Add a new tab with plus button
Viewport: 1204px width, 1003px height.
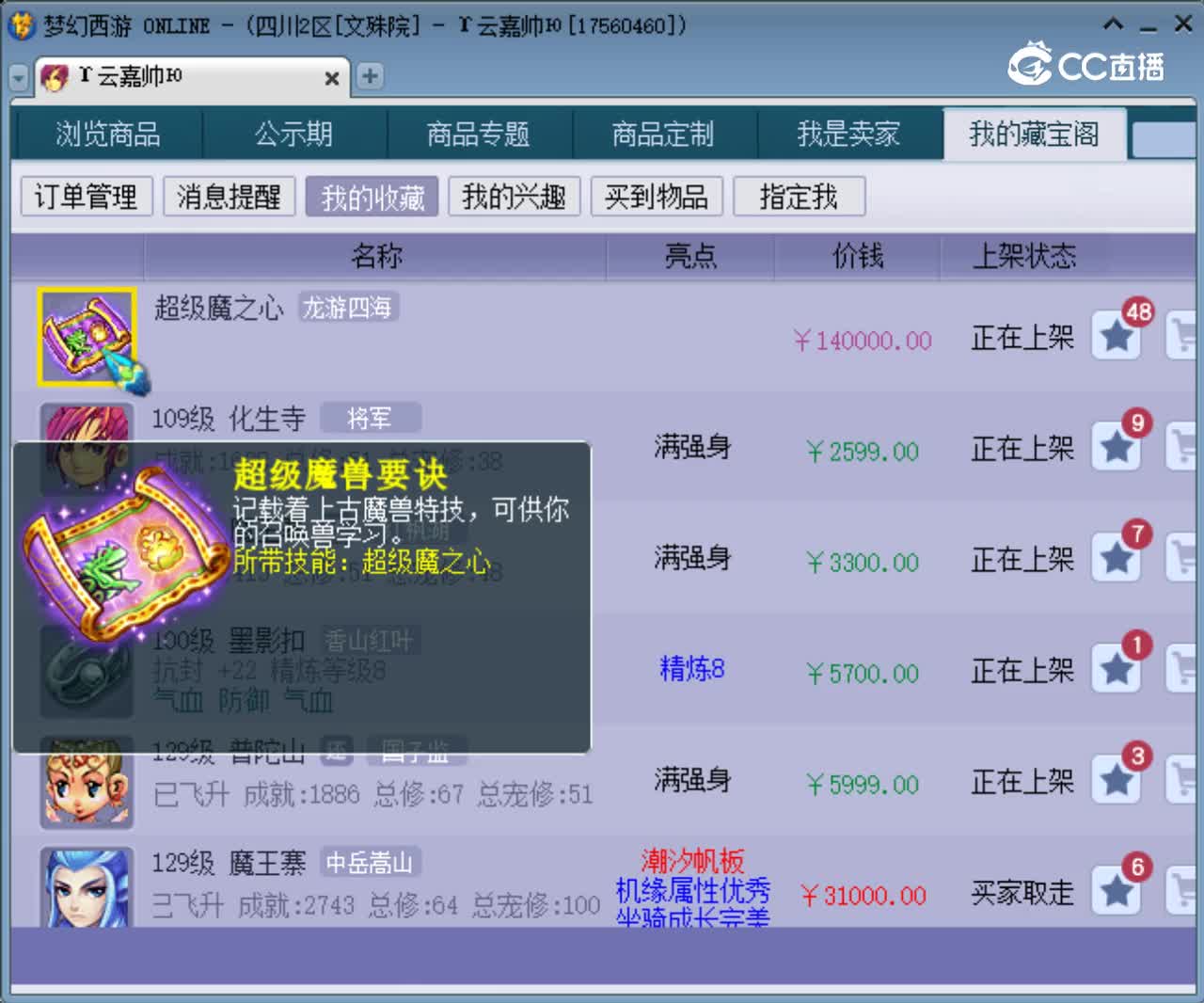pyautogui.click(x=370, y=76)
